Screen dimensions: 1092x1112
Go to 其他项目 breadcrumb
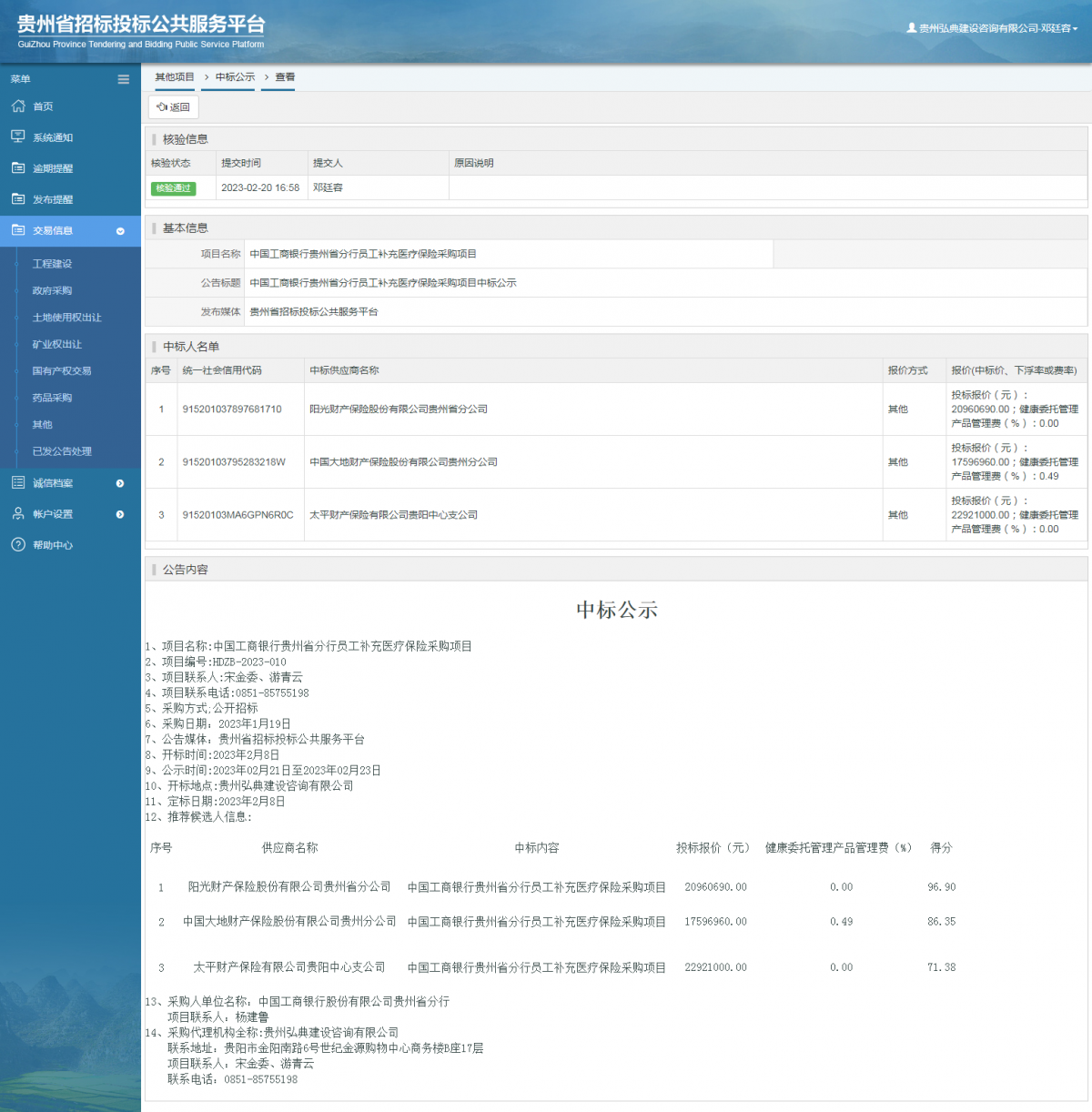175,77
